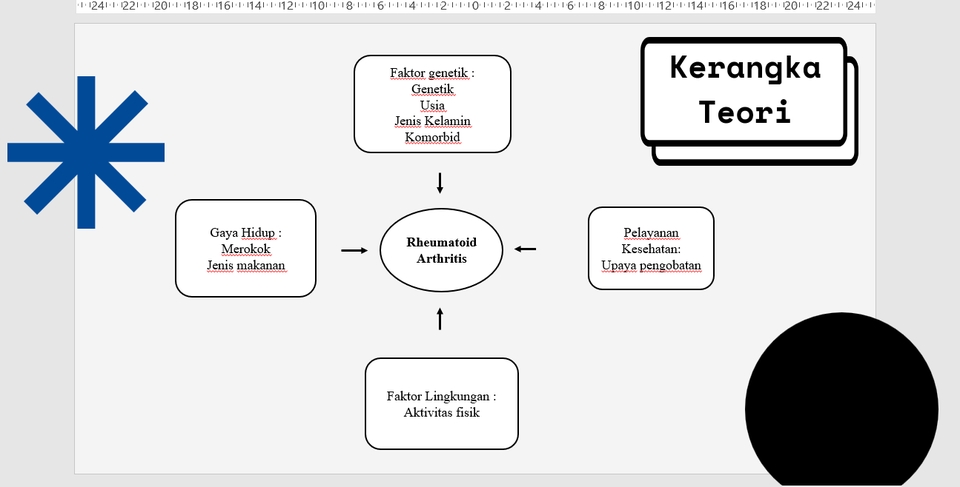Select the Gaya Hidup box

(x=246, y=248)
